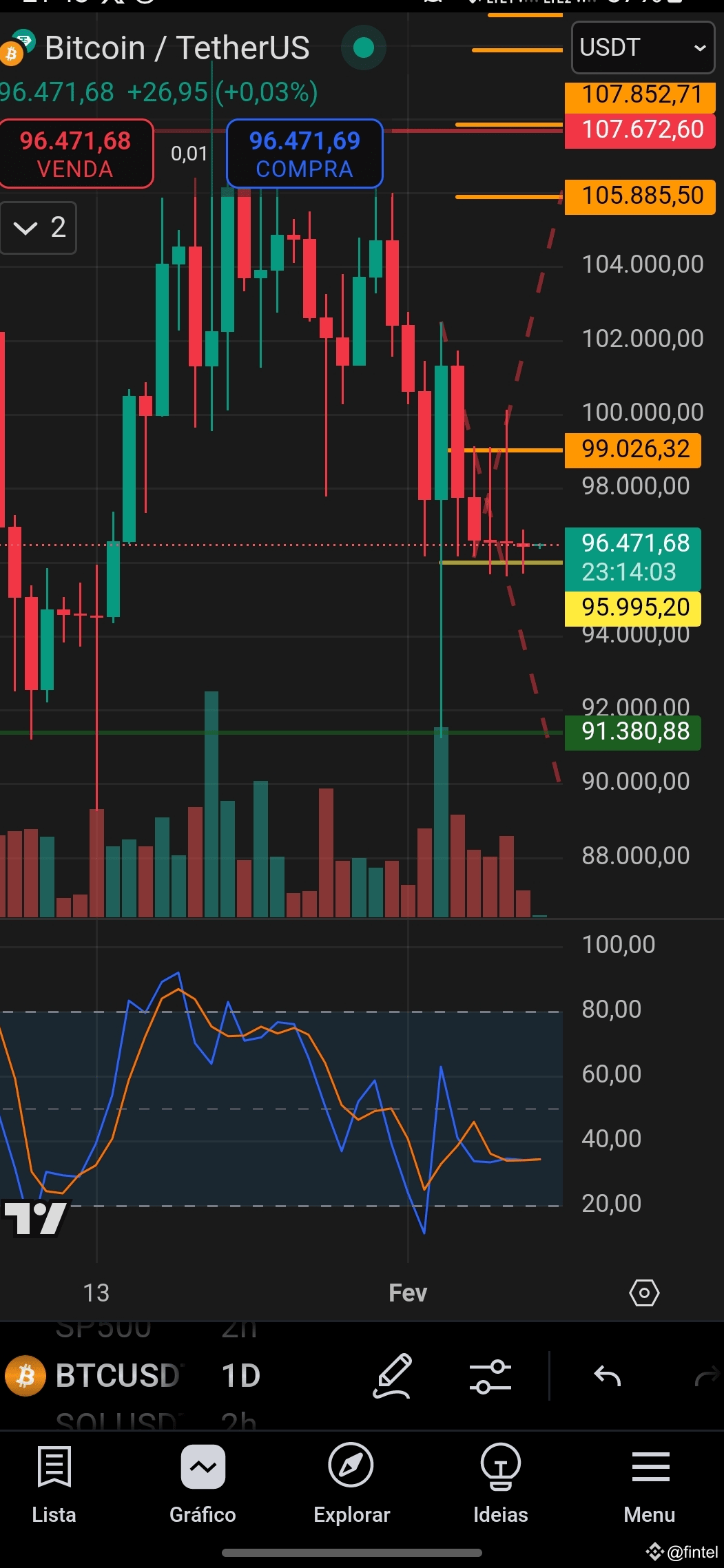
Task: Tap the 0,01 spread value
Action: [x=189, y=154]
